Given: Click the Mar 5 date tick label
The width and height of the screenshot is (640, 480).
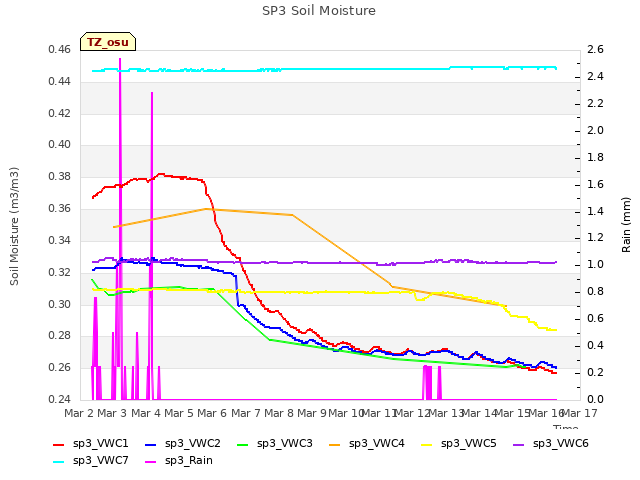Looking at the screenshot, I should pyautogui.click(x=179, y=413).
